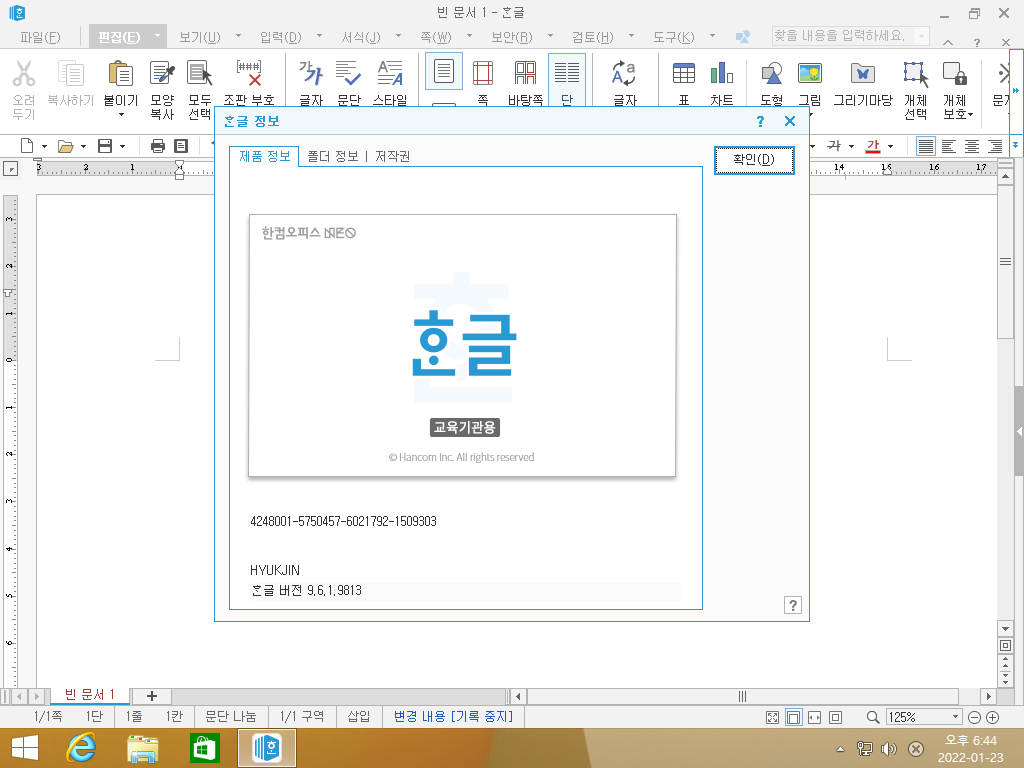1024x768 pixels.
Task: Open the font color (가) dropdown arrow
Action: 890,146
